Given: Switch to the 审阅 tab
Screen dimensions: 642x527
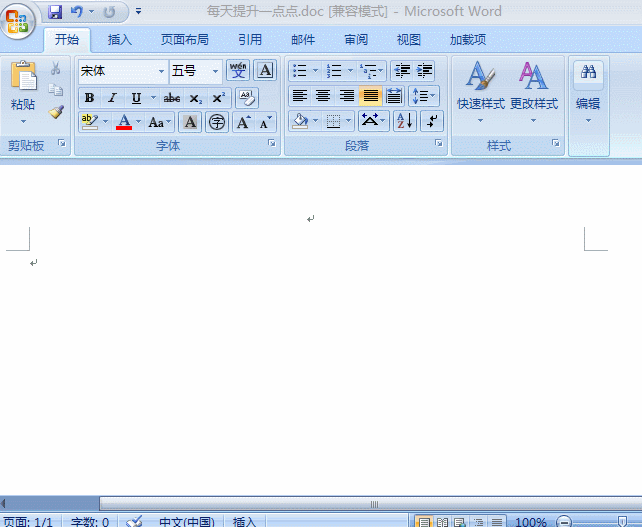Looking at the screenshot, I should coord(356,39).
